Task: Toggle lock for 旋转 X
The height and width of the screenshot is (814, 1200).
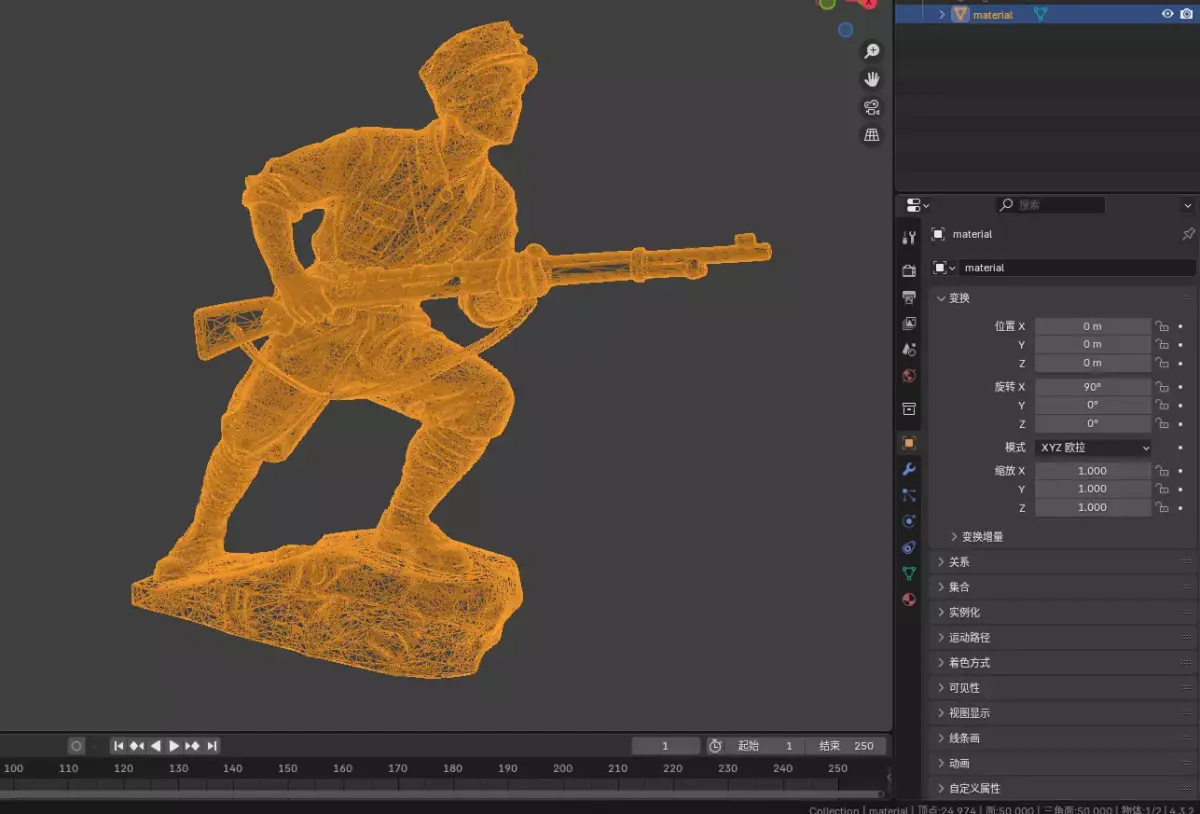Action: (1162, 387)
